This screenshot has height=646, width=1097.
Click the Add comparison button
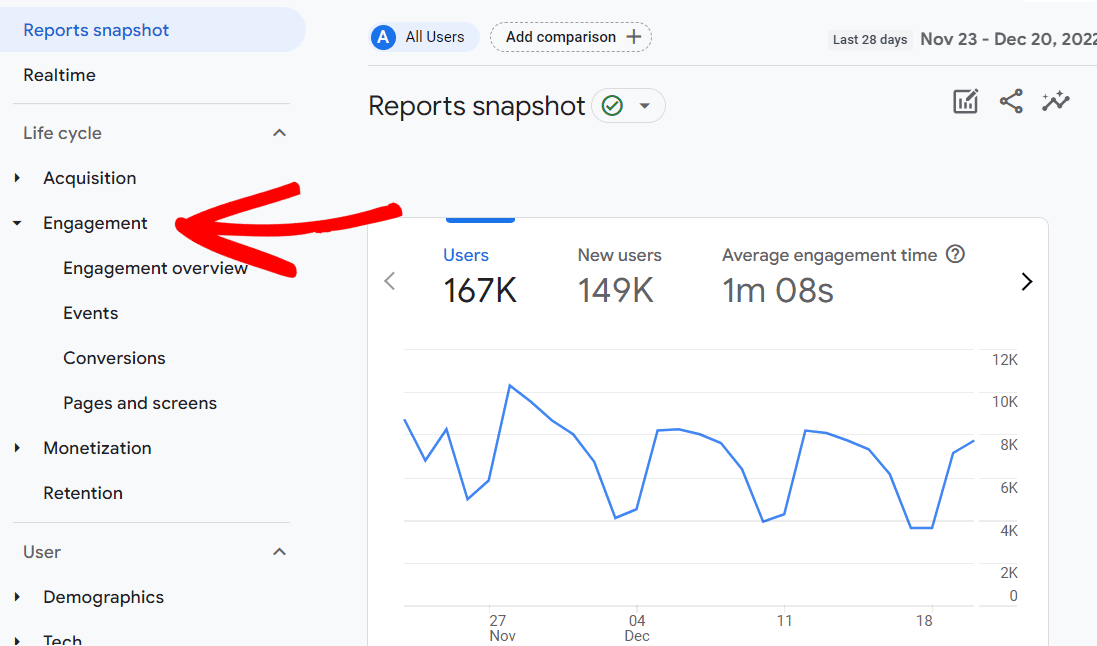coord(570,37)
